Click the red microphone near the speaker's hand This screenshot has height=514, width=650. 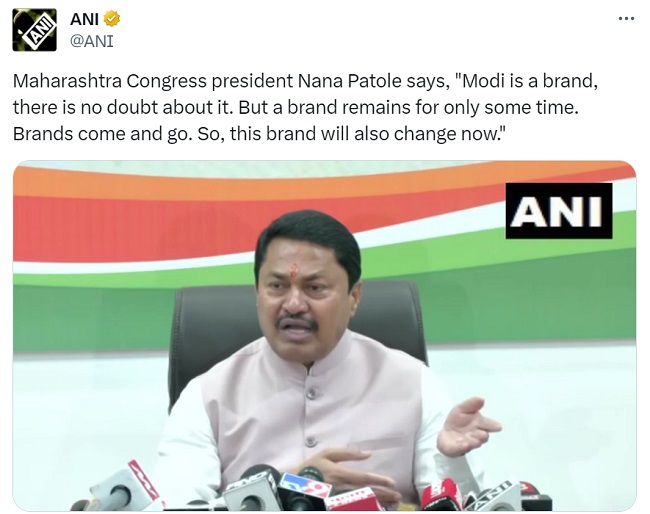[x=441, y=494]
